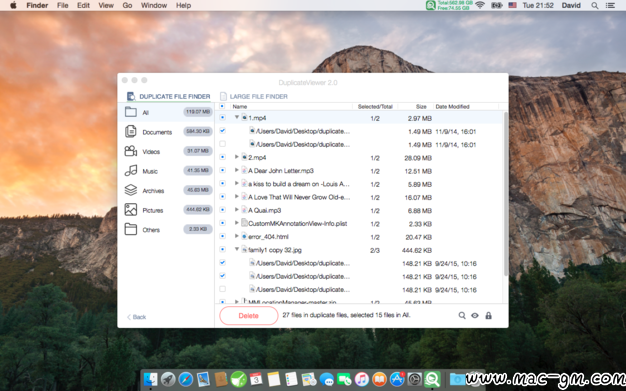The height and width of the screenshot is (391, 626).
Task: Collapse the 1.mp4 group
Action: pyautogui.click(x=237, y=117)
